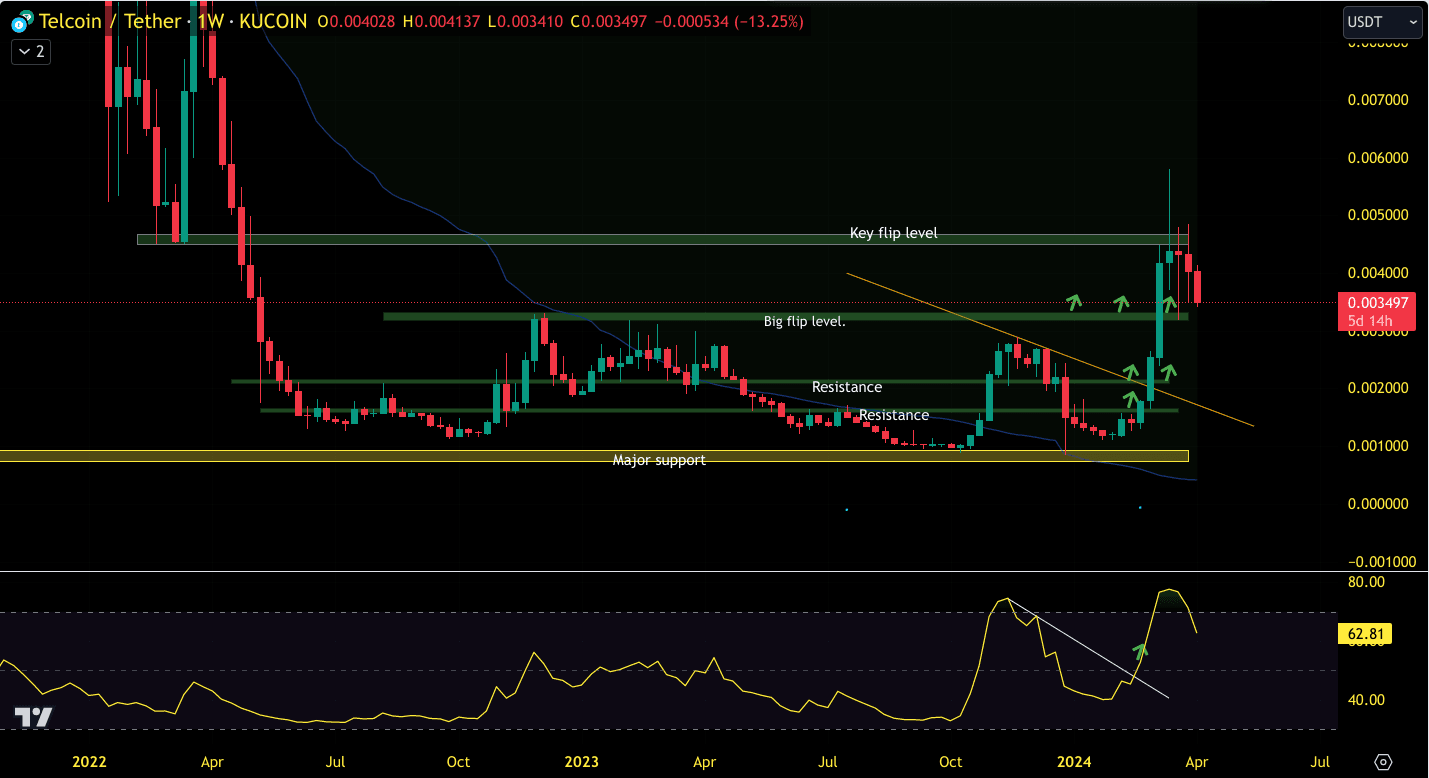Select the Key flip level text label

(x=894, y=234)
